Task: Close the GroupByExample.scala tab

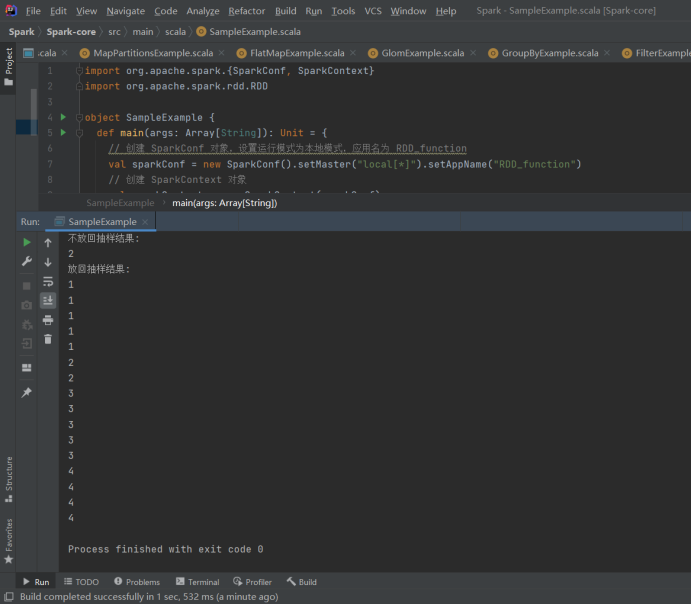Action: pyautogui.click(x=607, y=53)
